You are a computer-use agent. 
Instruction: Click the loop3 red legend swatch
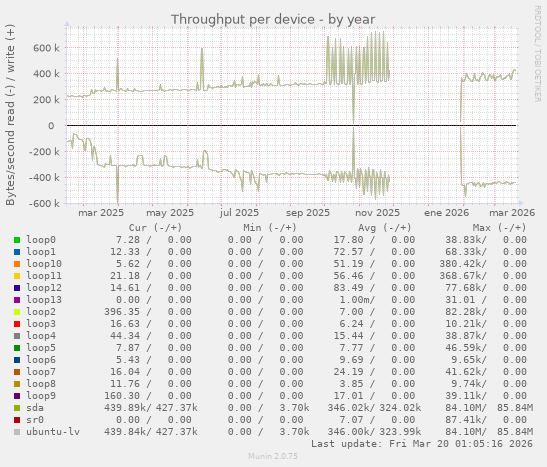click(17, 324)
